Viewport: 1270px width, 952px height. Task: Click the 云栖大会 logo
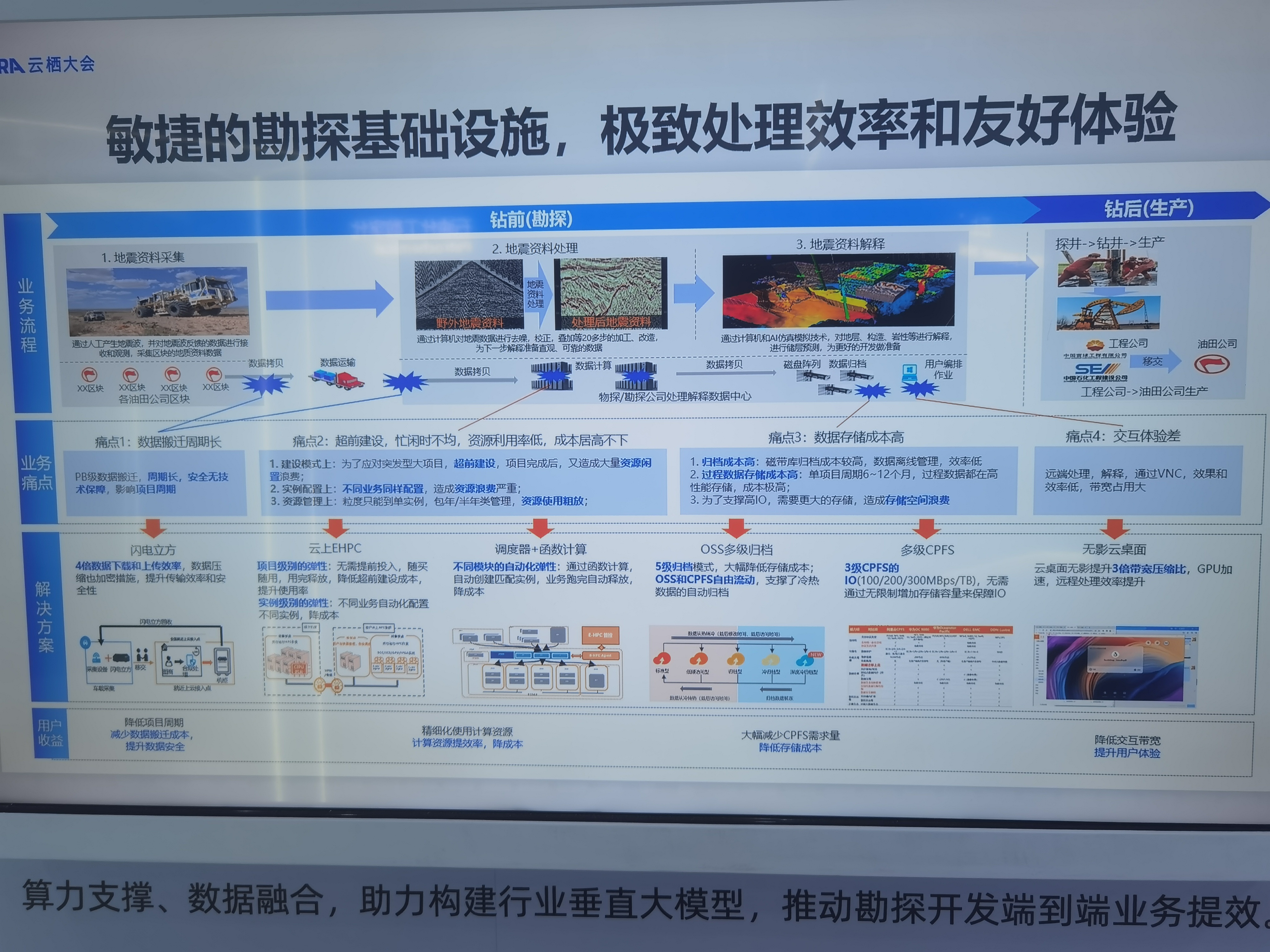click(48, 64)
